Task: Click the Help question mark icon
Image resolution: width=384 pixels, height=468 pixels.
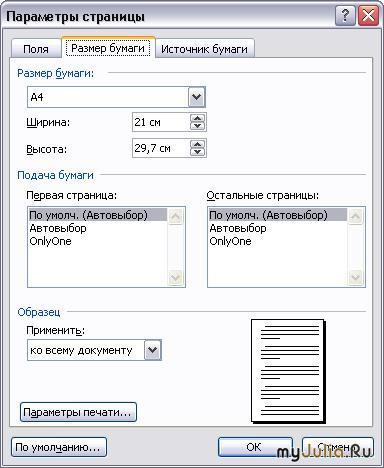Action: pos(345,16)
